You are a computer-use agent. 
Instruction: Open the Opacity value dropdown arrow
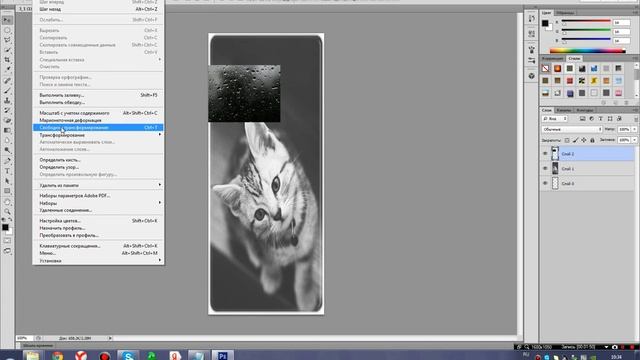[x=634, y=129]
